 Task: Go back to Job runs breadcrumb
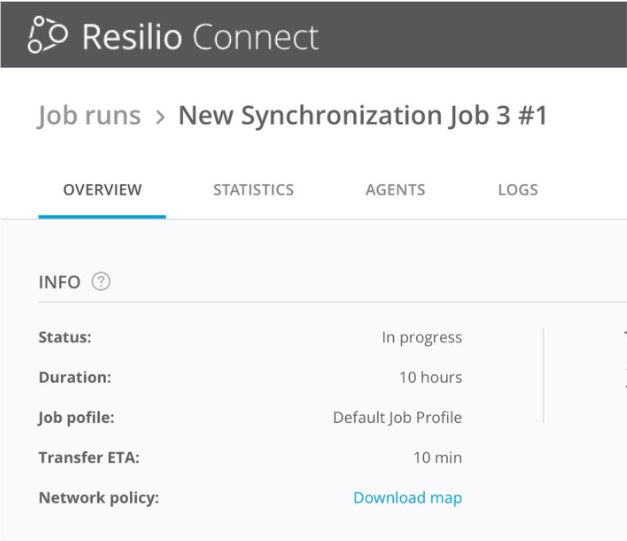[90, 116]
